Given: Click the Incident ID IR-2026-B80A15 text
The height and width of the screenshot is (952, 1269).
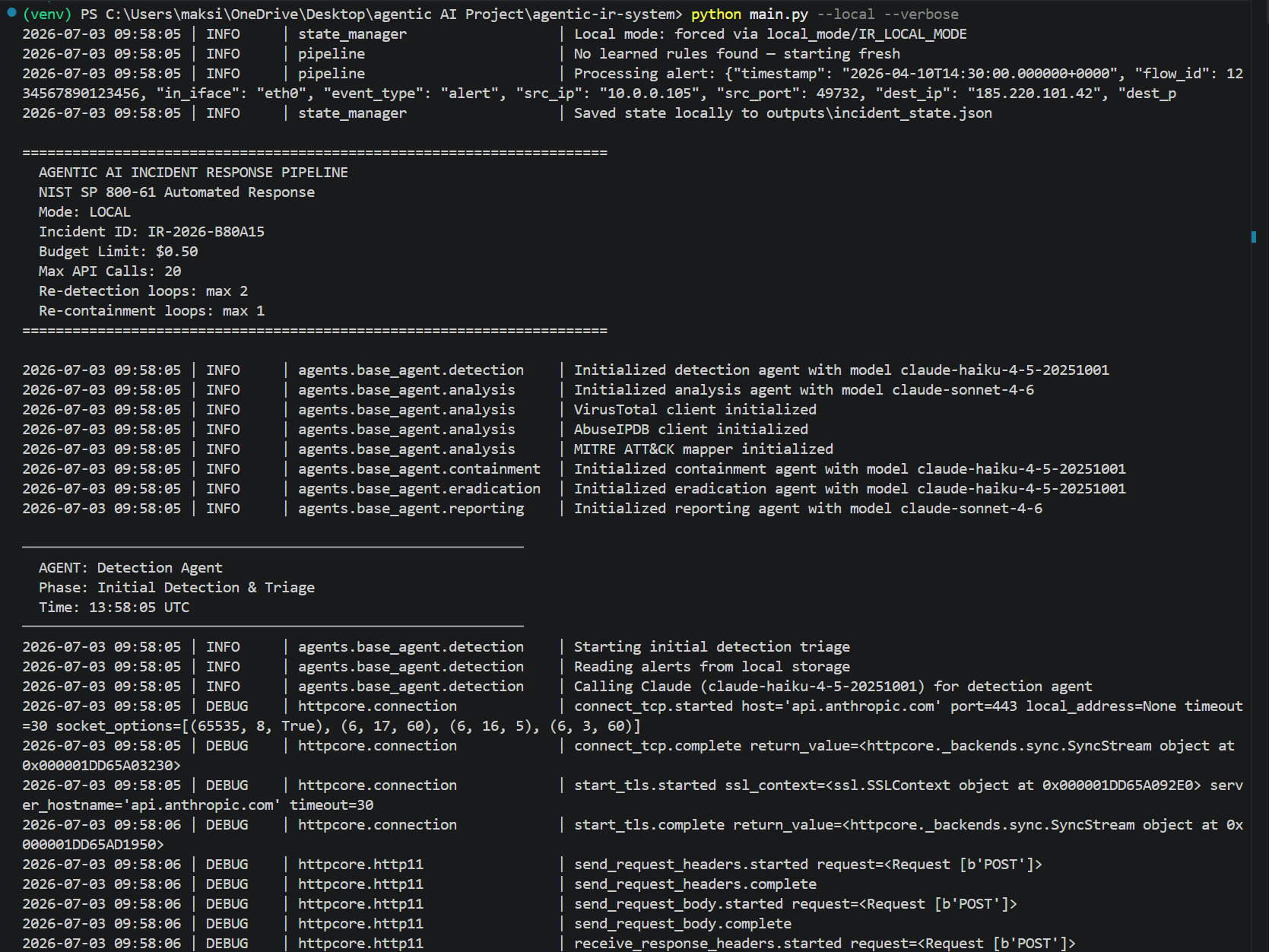Looking at the screenshot, I should (151, 232).
